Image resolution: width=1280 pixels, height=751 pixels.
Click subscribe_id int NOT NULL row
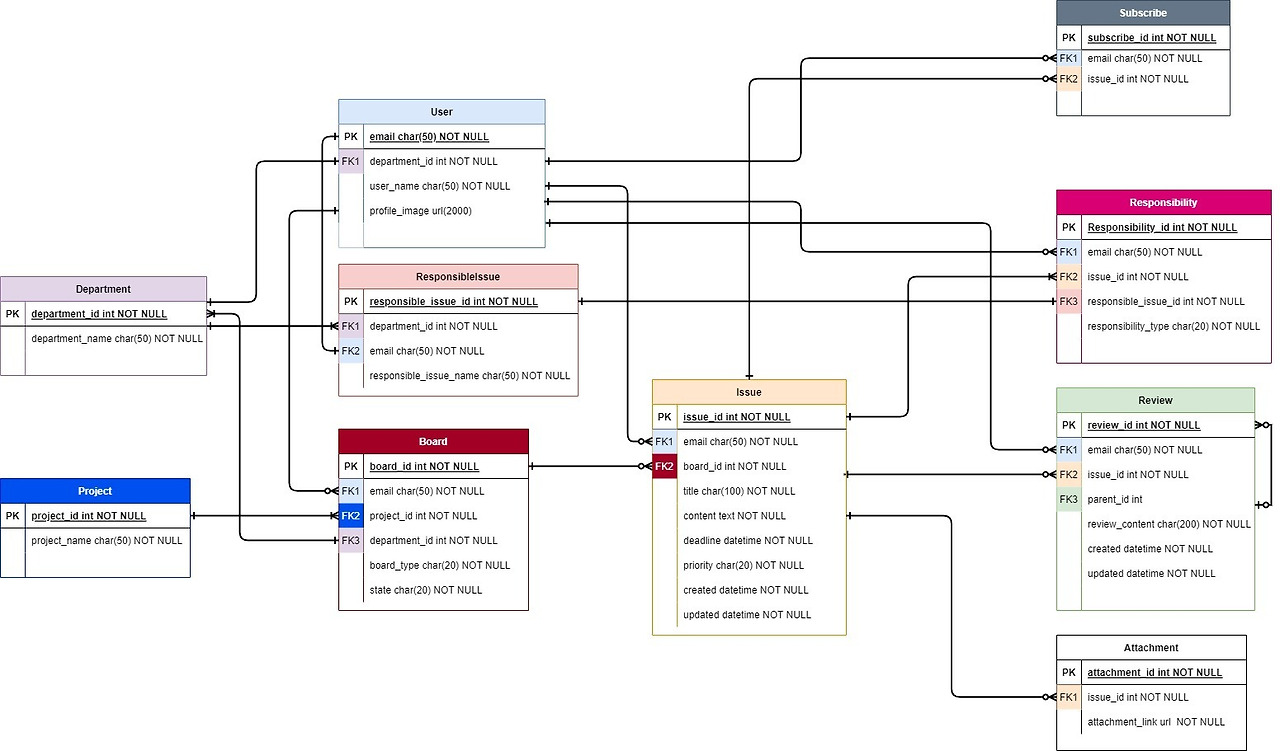1143,38
